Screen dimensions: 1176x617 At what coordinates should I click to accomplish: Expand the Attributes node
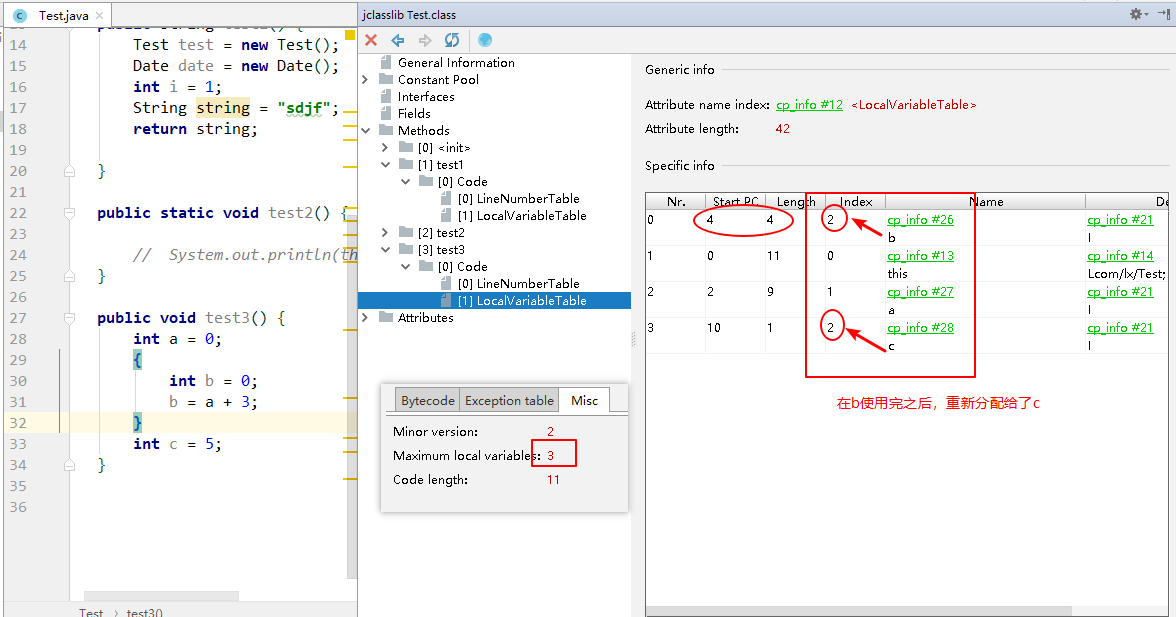(365, 318)
